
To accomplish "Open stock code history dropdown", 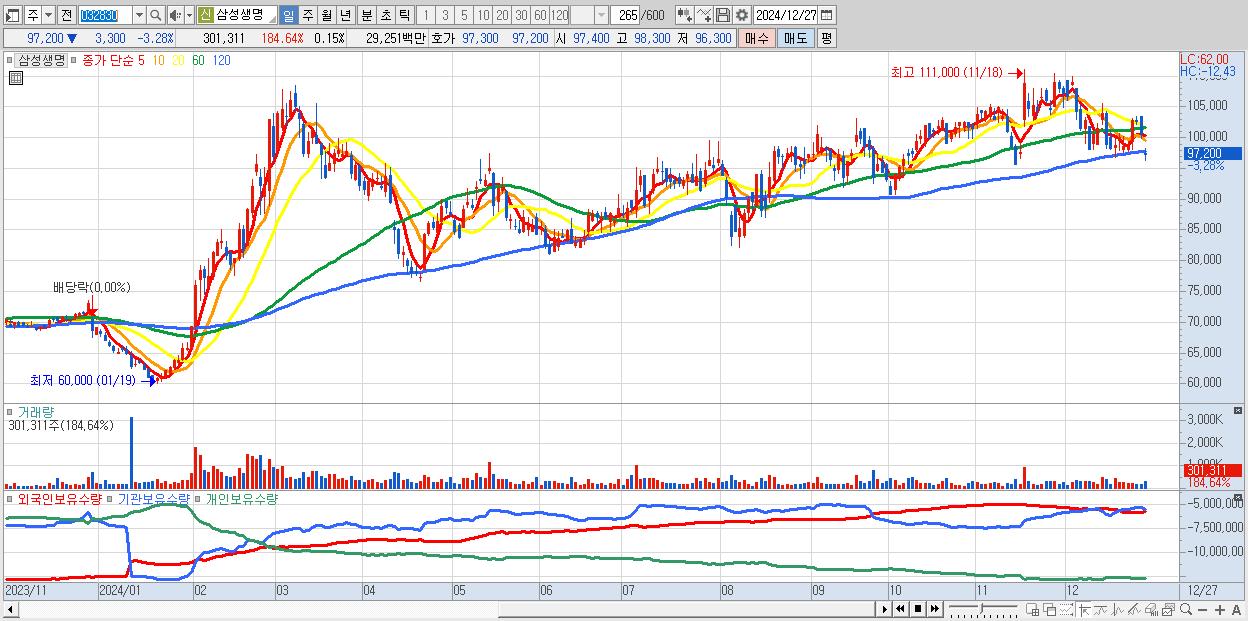I will pyautogui.click(x=139, y=15).
